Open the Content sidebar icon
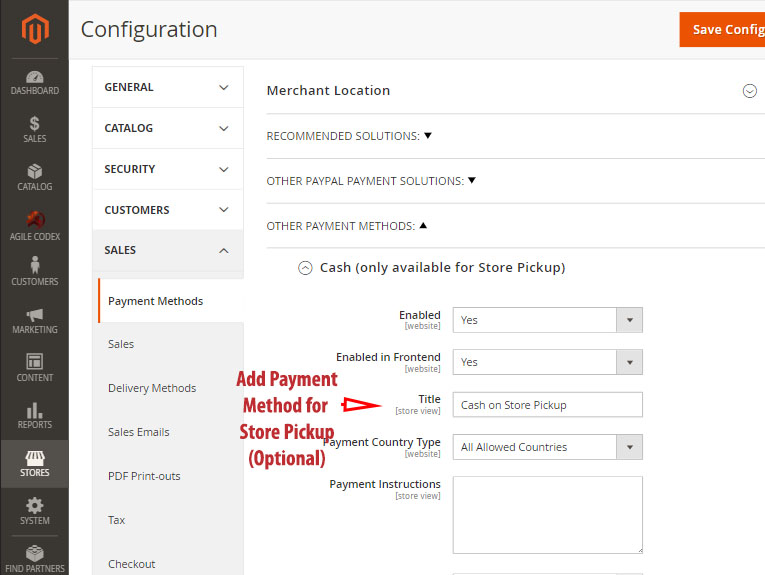Screen dimensions: 765x575 34,368
